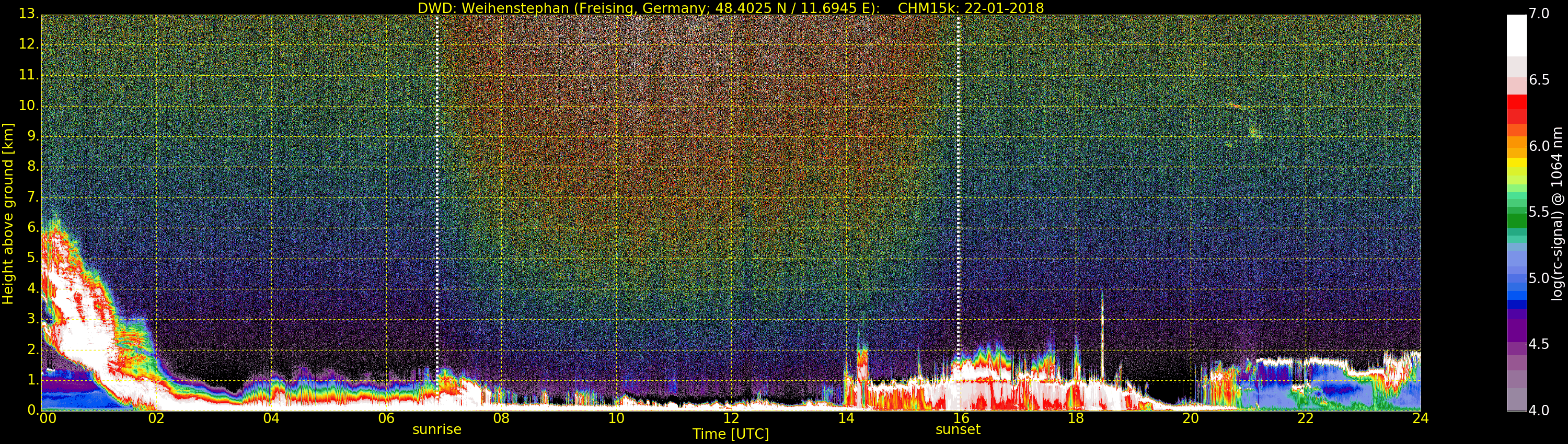
Task: Click the time-axis tick label '18'
Action: (1076, 418)
